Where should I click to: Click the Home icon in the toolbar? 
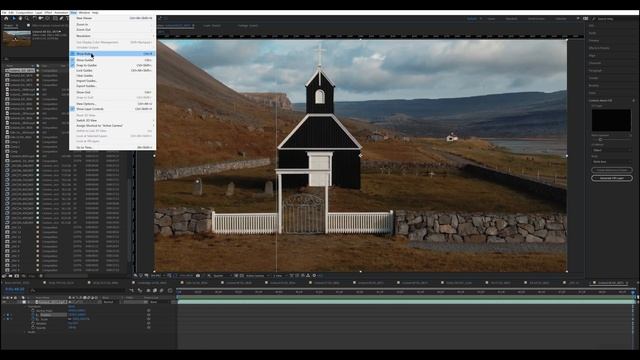click(x=6, y=18)
